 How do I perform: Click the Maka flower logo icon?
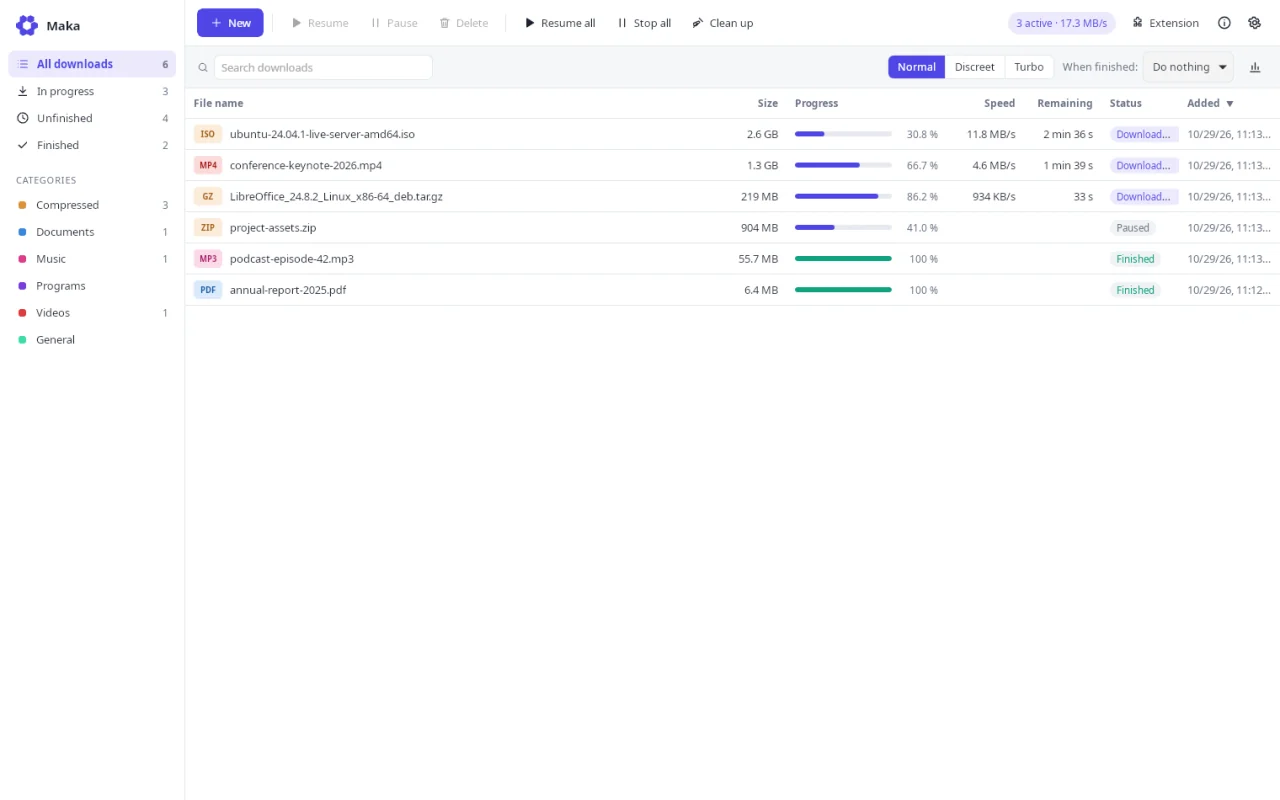pos(27,25)
